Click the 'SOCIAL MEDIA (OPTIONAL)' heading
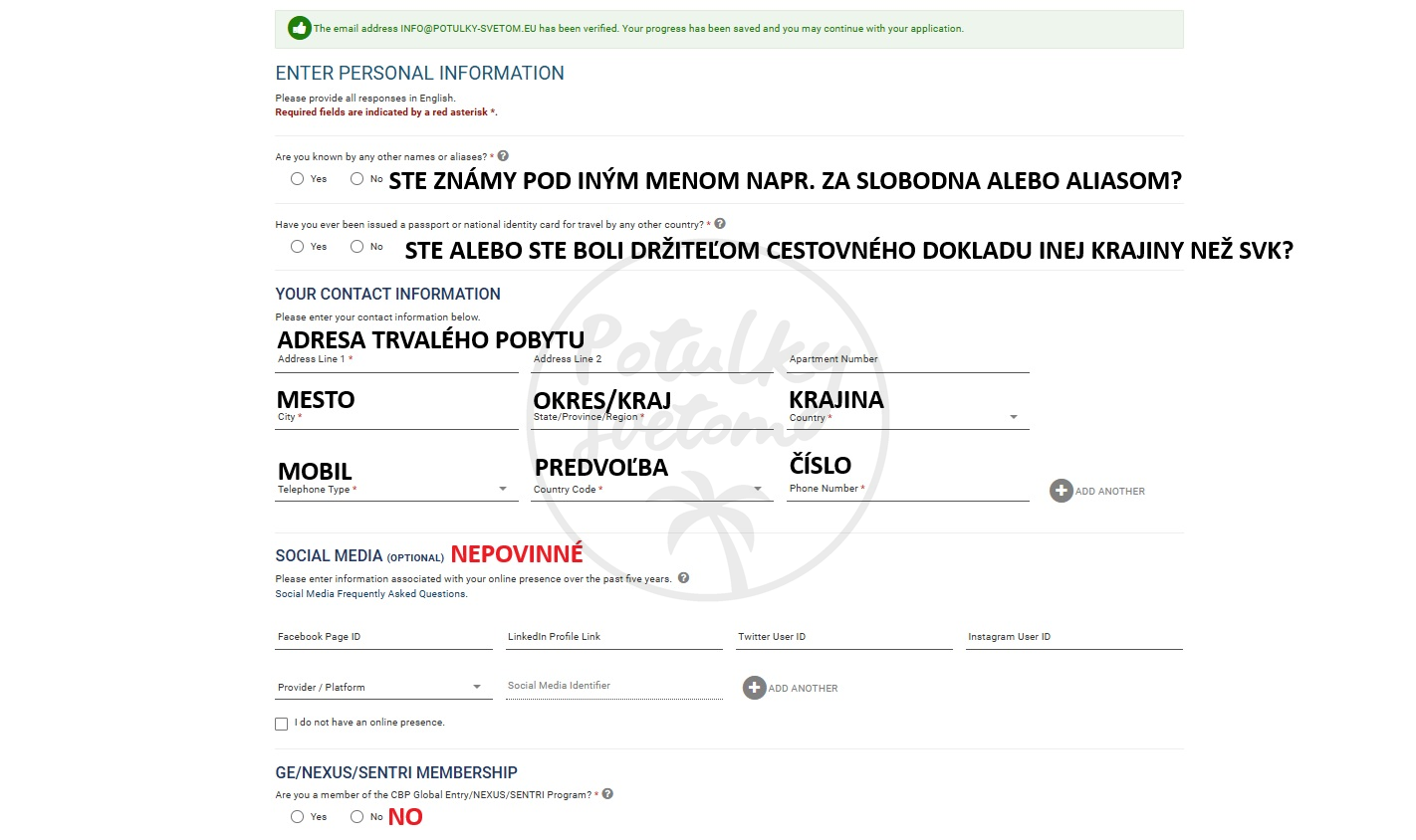The width and height of the screenshot is (1416, 840). tap(359, 556)
